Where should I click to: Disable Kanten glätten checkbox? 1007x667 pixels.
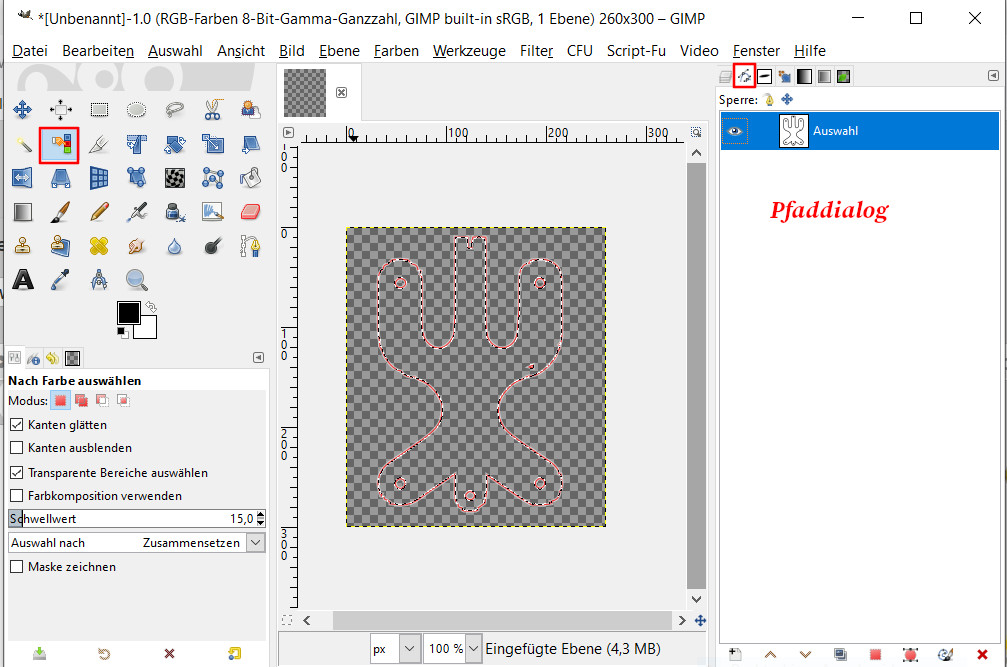[16, 425]
